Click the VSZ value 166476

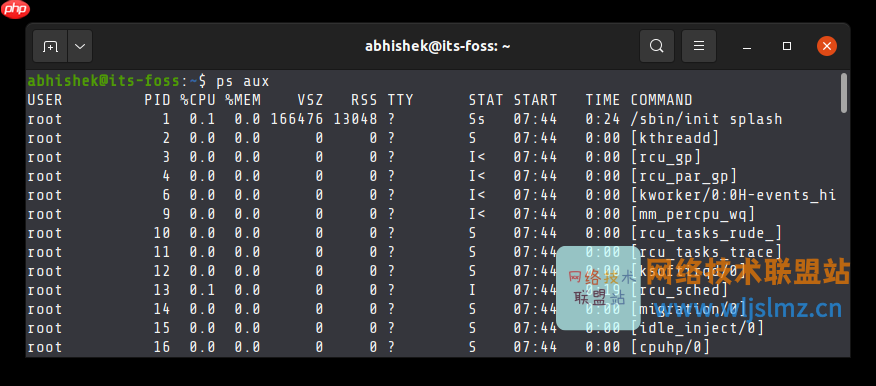coord(297,119)
